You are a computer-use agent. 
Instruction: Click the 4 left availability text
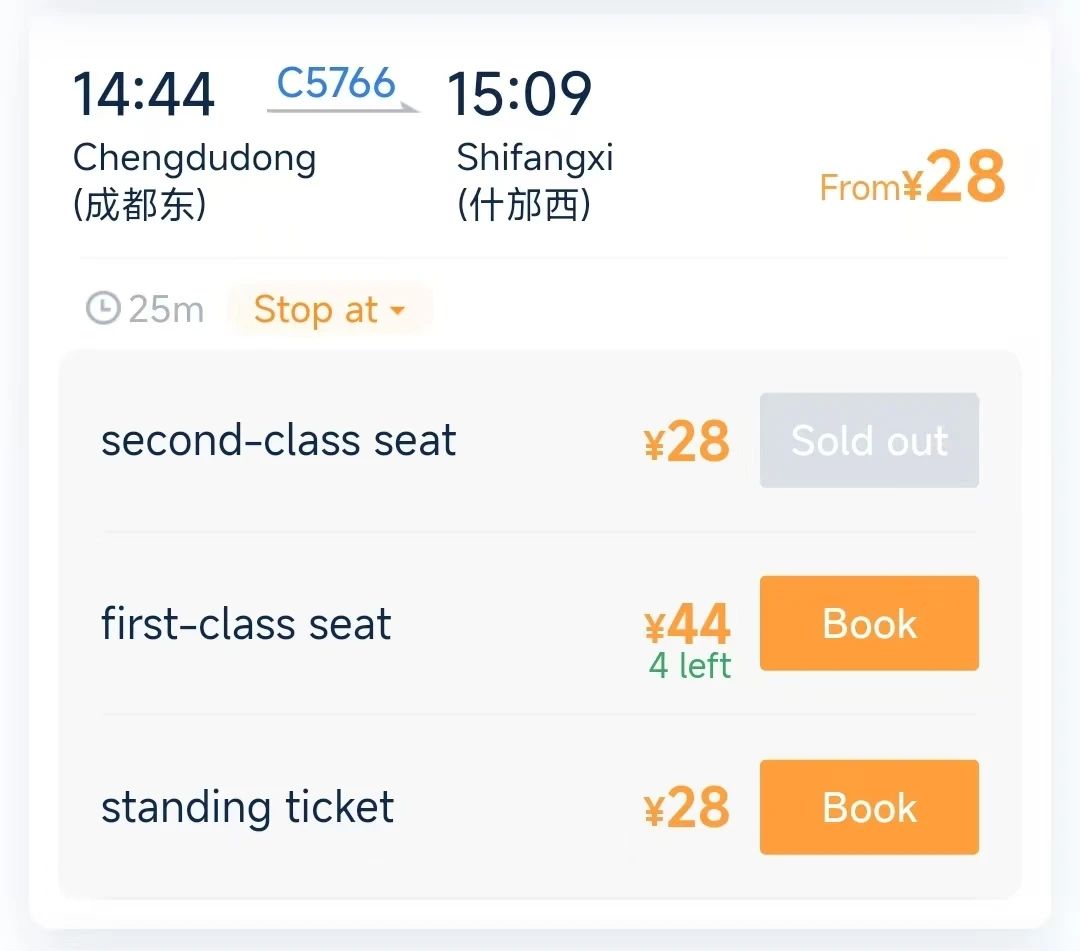[x=689, y=665]
